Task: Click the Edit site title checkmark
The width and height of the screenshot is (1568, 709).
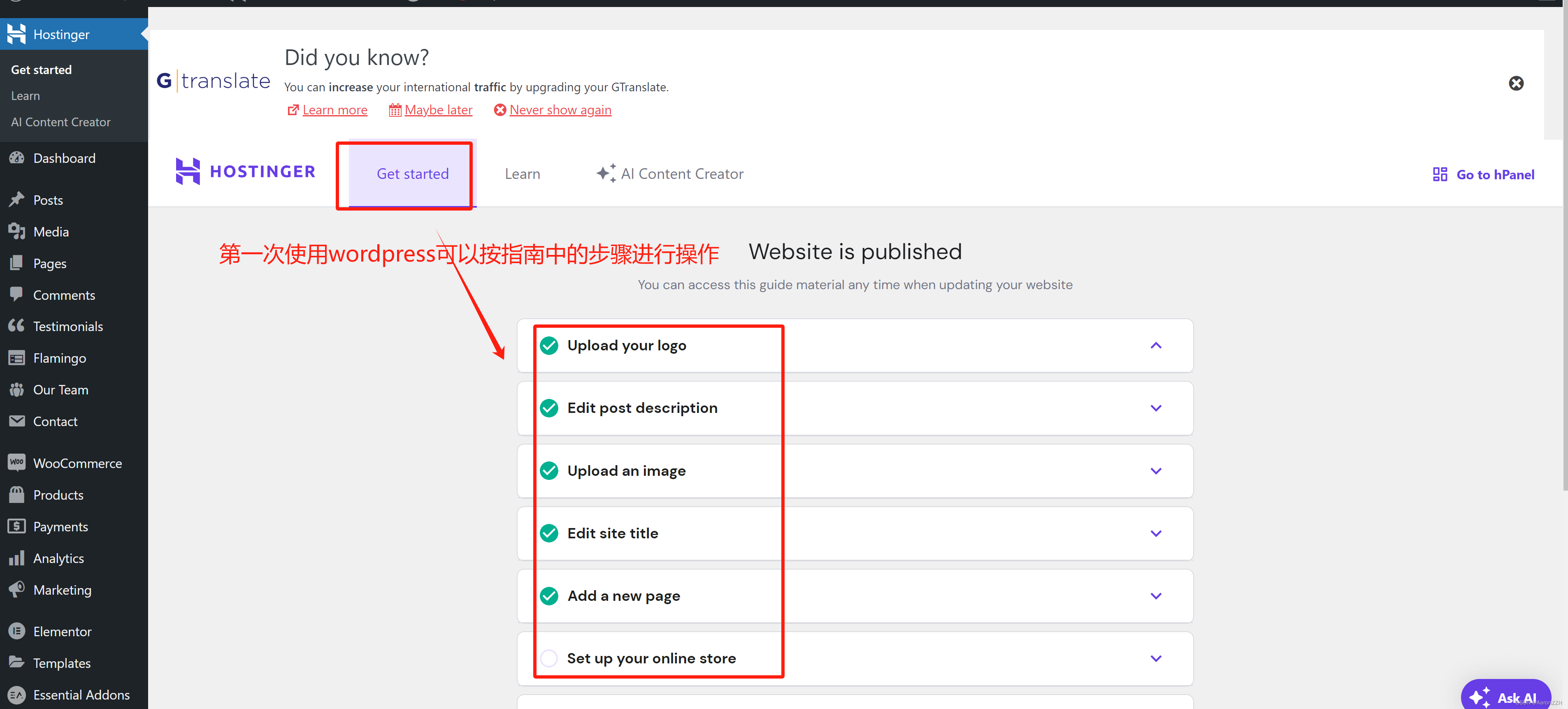Action: tap(548, 533)
